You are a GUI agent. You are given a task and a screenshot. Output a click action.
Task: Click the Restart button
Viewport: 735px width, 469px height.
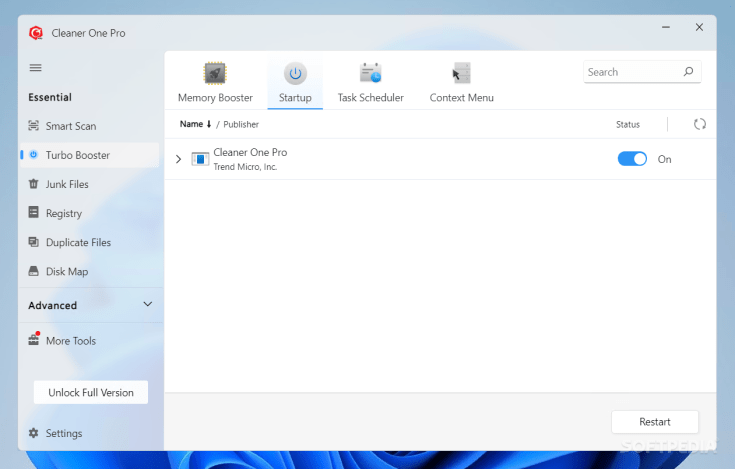655,422
